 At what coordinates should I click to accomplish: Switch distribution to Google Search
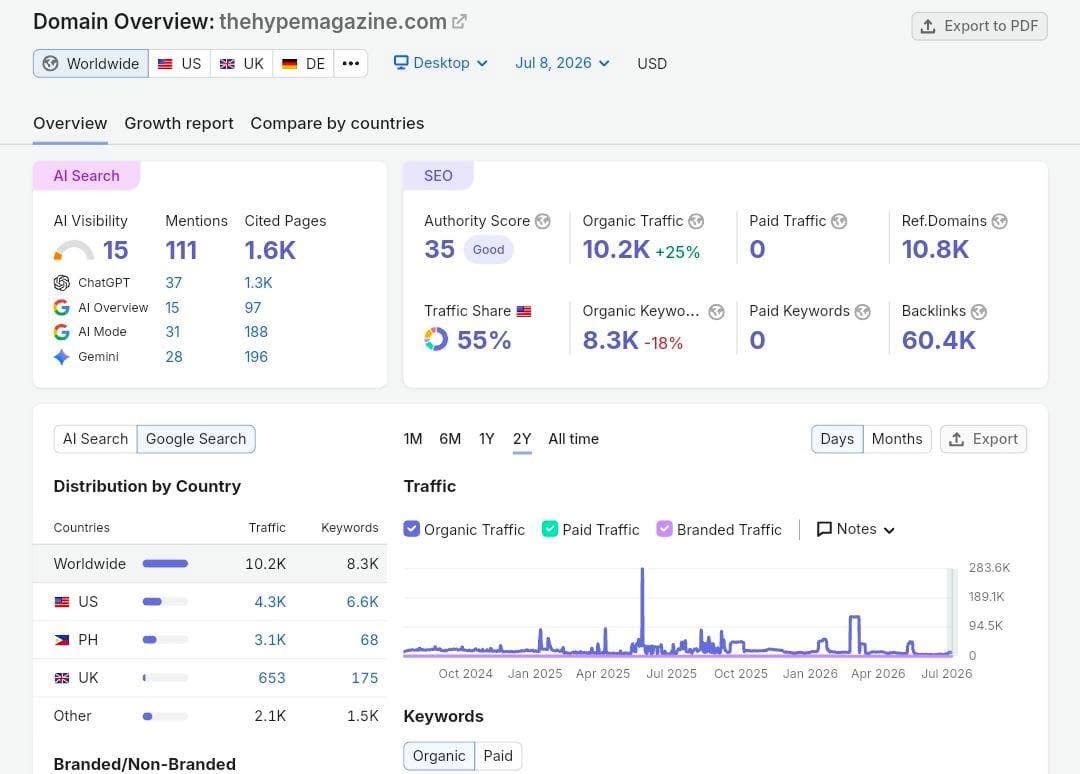tap(196, 439)
